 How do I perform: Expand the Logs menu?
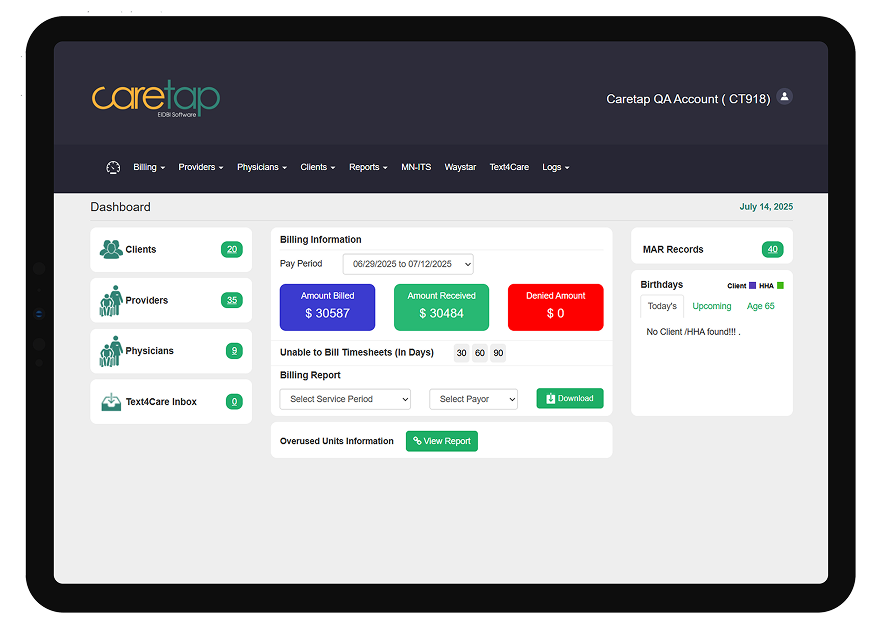click(555, 167)
